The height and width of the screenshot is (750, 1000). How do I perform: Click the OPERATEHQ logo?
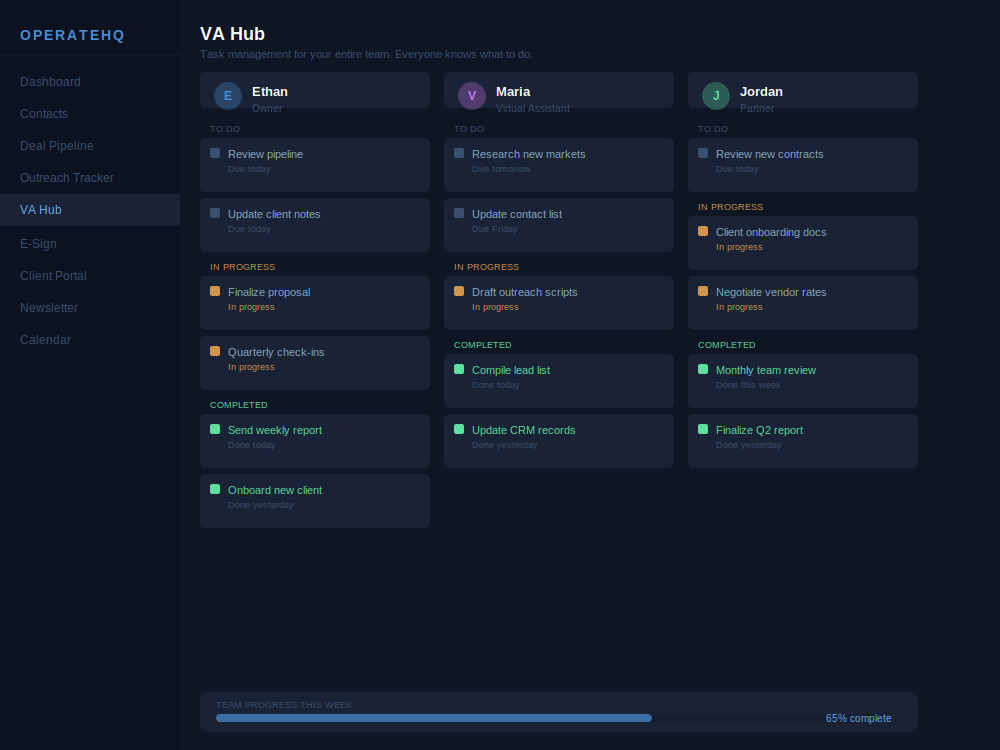click(x=72, y=35)
